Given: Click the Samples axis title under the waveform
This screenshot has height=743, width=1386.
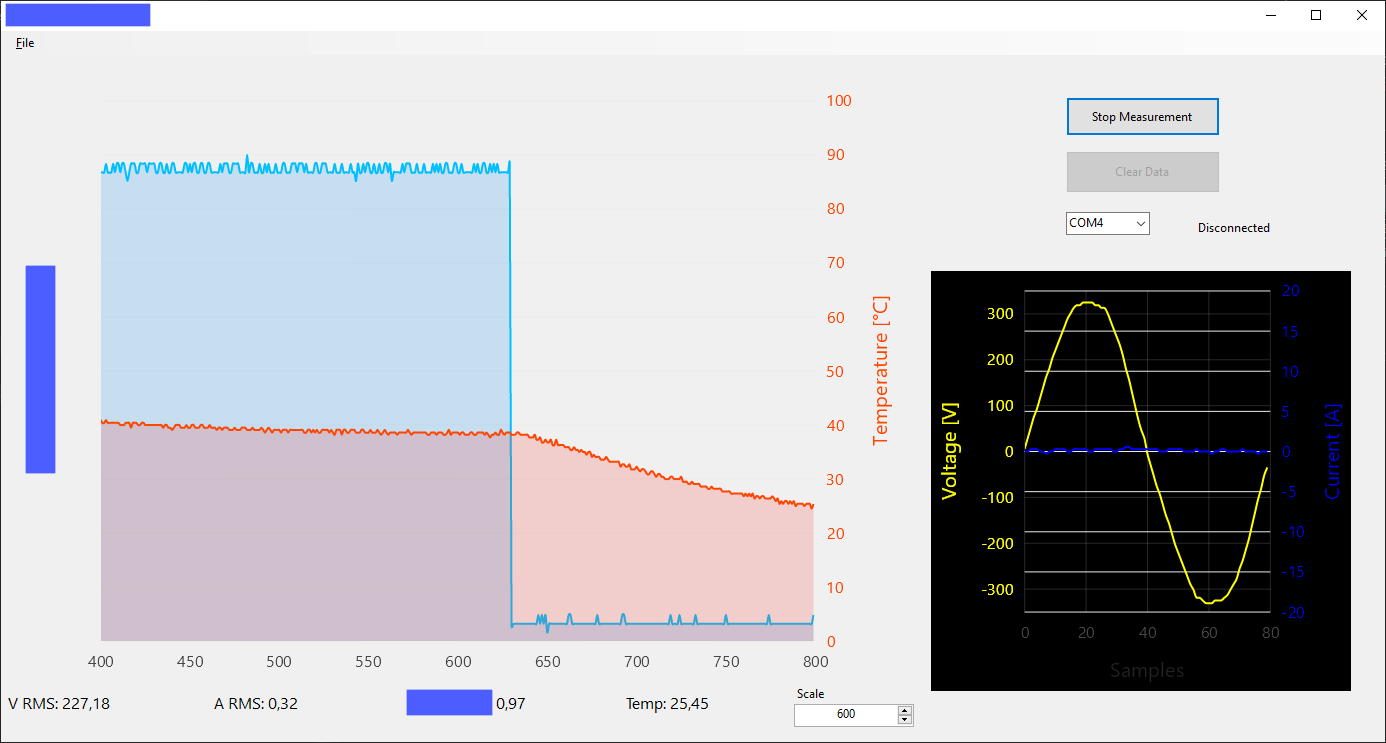Looking at the screenshot, I should pos(1147,670).
